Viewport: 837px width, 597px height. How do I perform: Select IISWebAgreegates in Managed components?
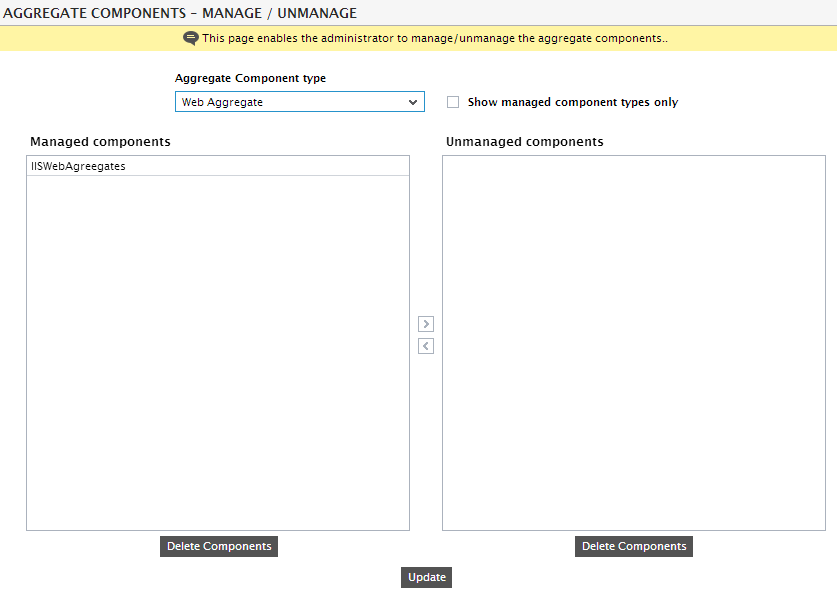218,166
